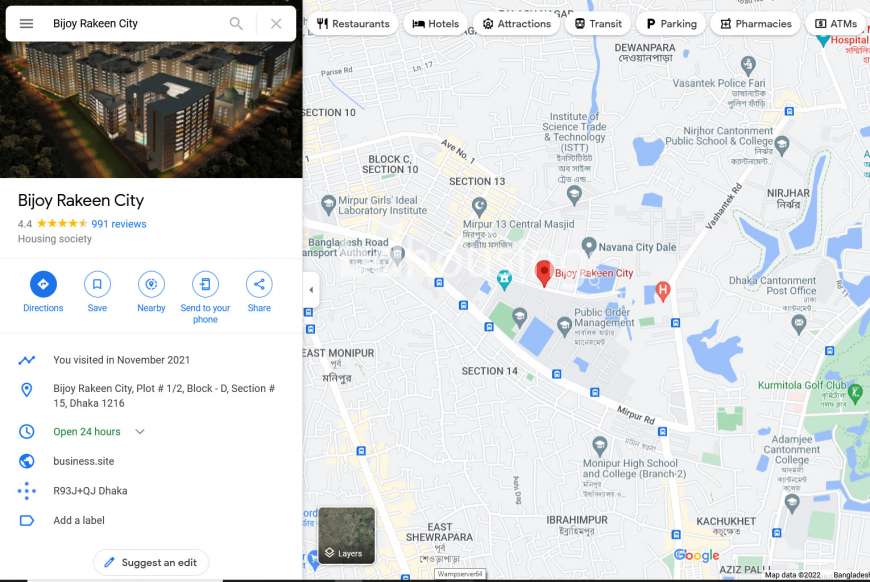Filter map by Restaurants

pyautogui.click(x=353, y=24)
